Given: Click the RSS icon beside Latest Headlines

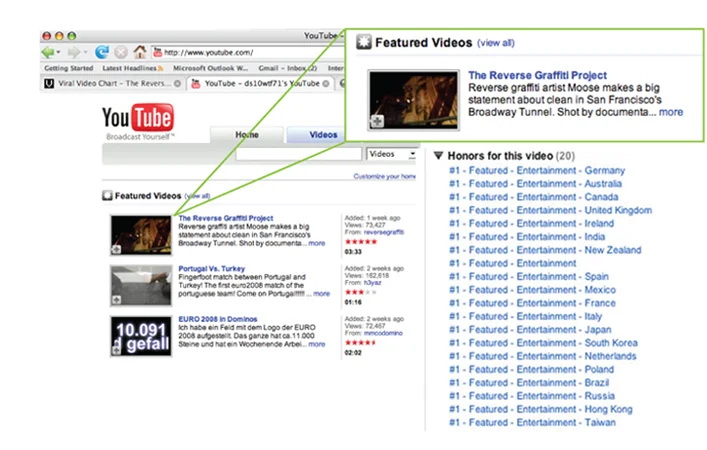Looking at the screenshot, I should (160, 69).
